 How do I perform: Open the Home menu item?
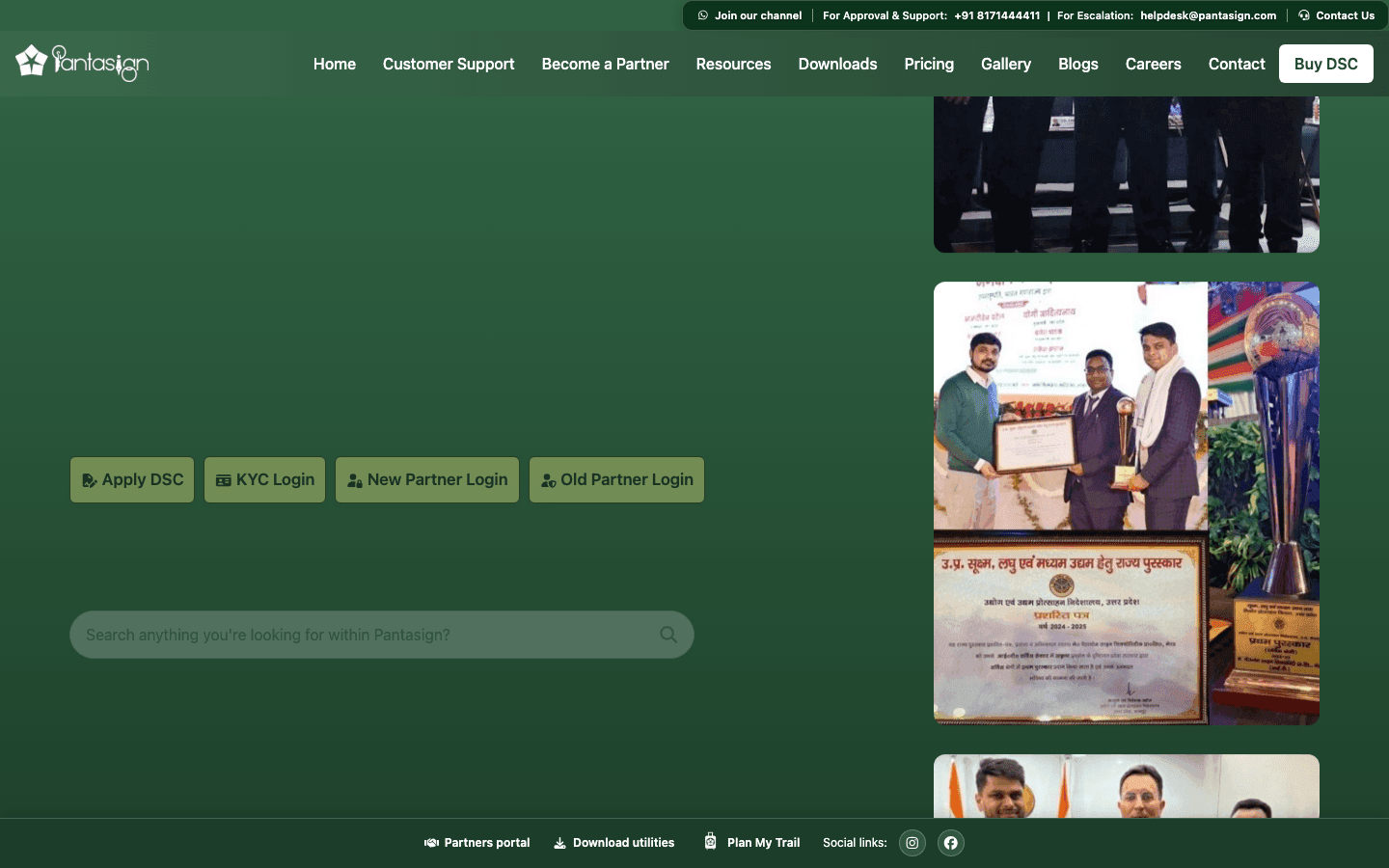pyautogui.click(x=335, y=64)
